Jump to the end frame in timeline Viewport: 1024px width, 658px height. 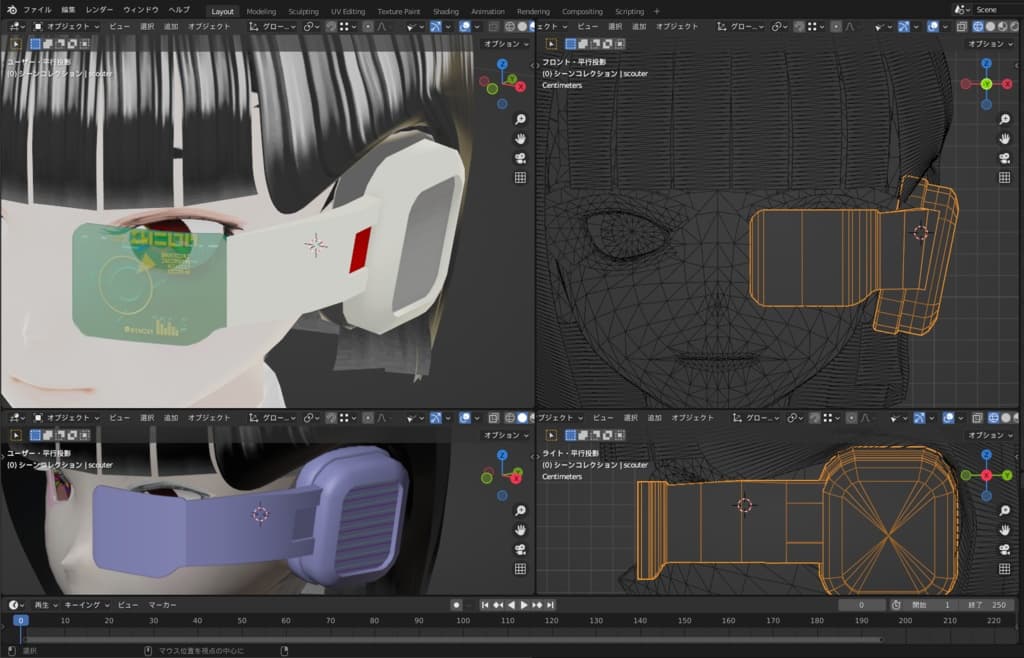point(550,605)
